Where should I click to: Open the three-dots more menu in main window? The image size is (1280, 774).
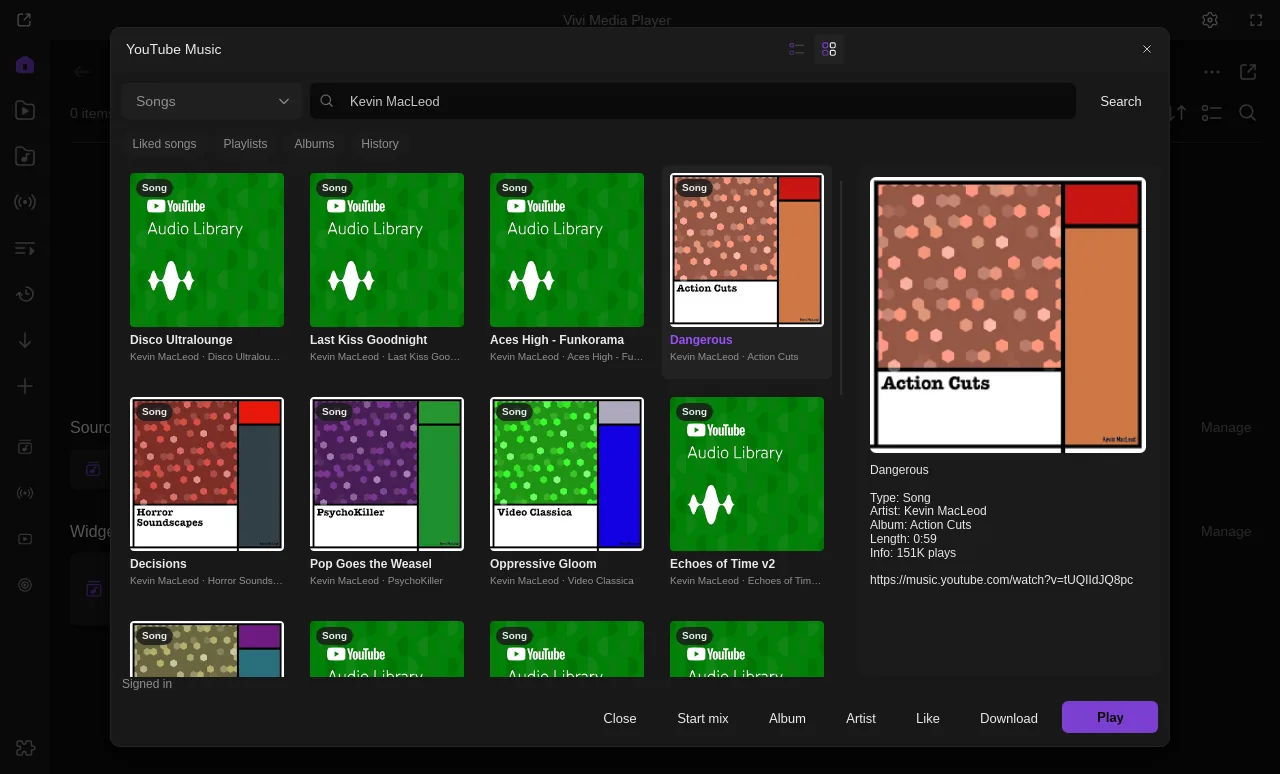click(x=1212, y=72)
